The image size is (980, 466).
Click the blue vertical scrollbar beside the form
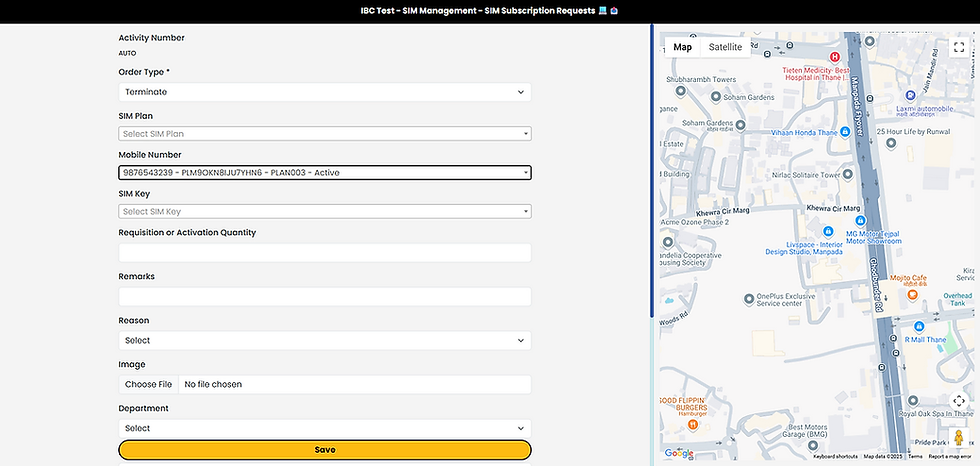point(652,171)
